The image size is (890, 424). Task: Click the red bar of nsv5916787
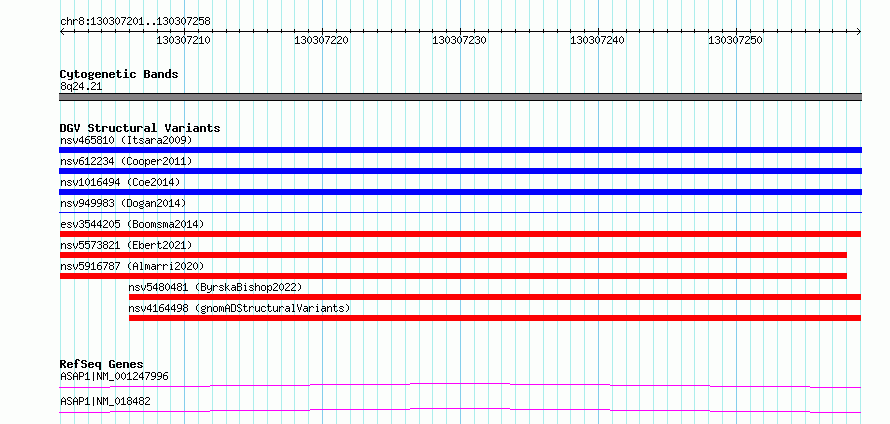[453, 276]
